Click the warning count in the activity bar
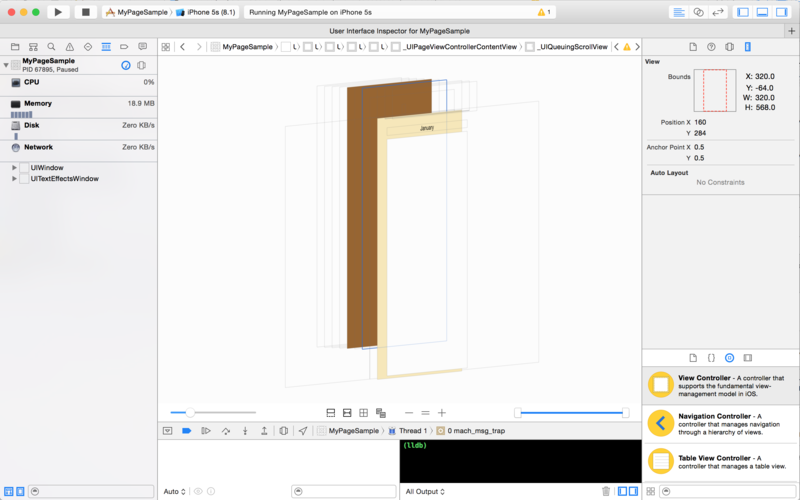Viewport: 800px width, 500px height. point(544,12)
